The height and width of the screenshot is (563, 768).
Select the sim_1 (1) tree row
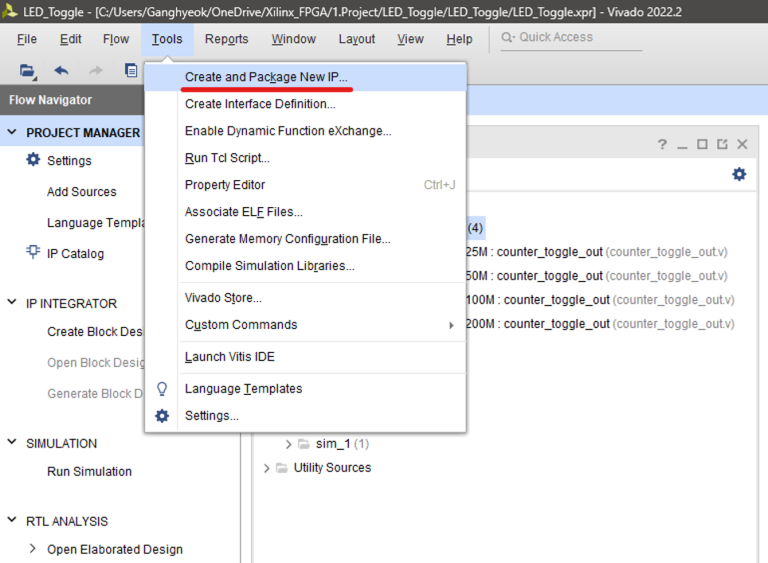pyautogui.click(x=328, y=444)
